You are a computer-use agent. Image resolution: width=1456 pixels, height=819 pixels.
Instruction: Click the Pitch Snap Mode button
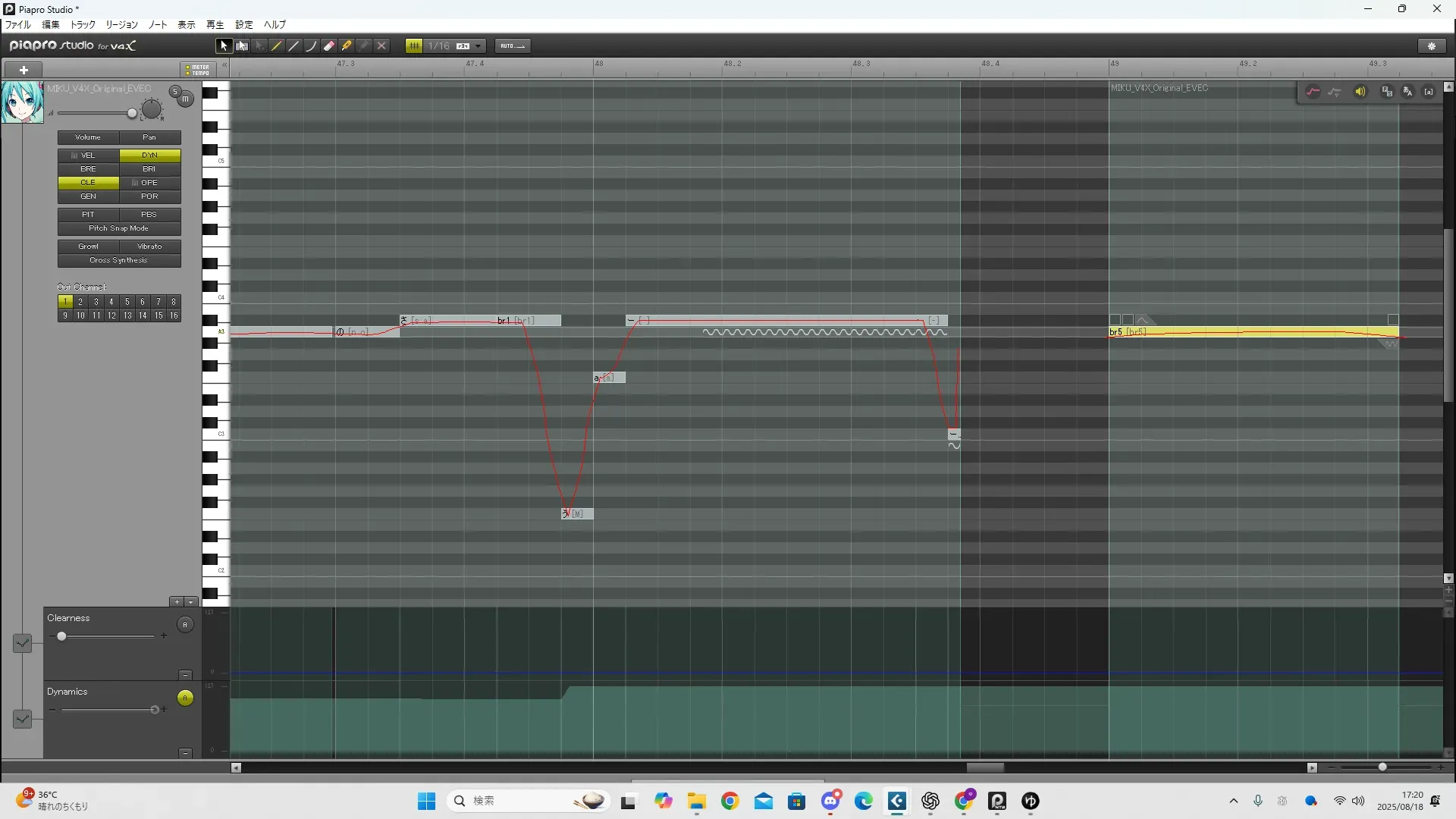pyautogui.click(x=119, y=228)
